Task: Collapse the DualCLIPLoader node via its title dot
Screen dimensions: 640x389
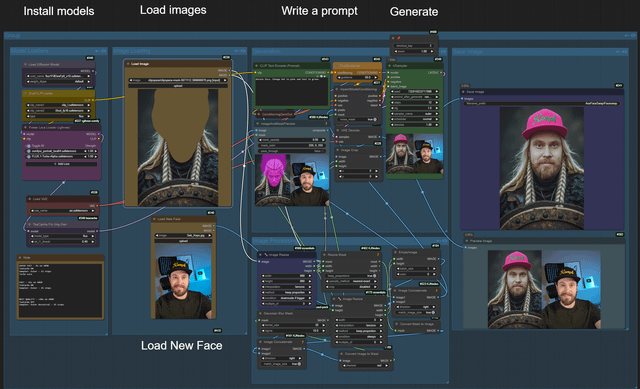Action: tap(25, 93)
